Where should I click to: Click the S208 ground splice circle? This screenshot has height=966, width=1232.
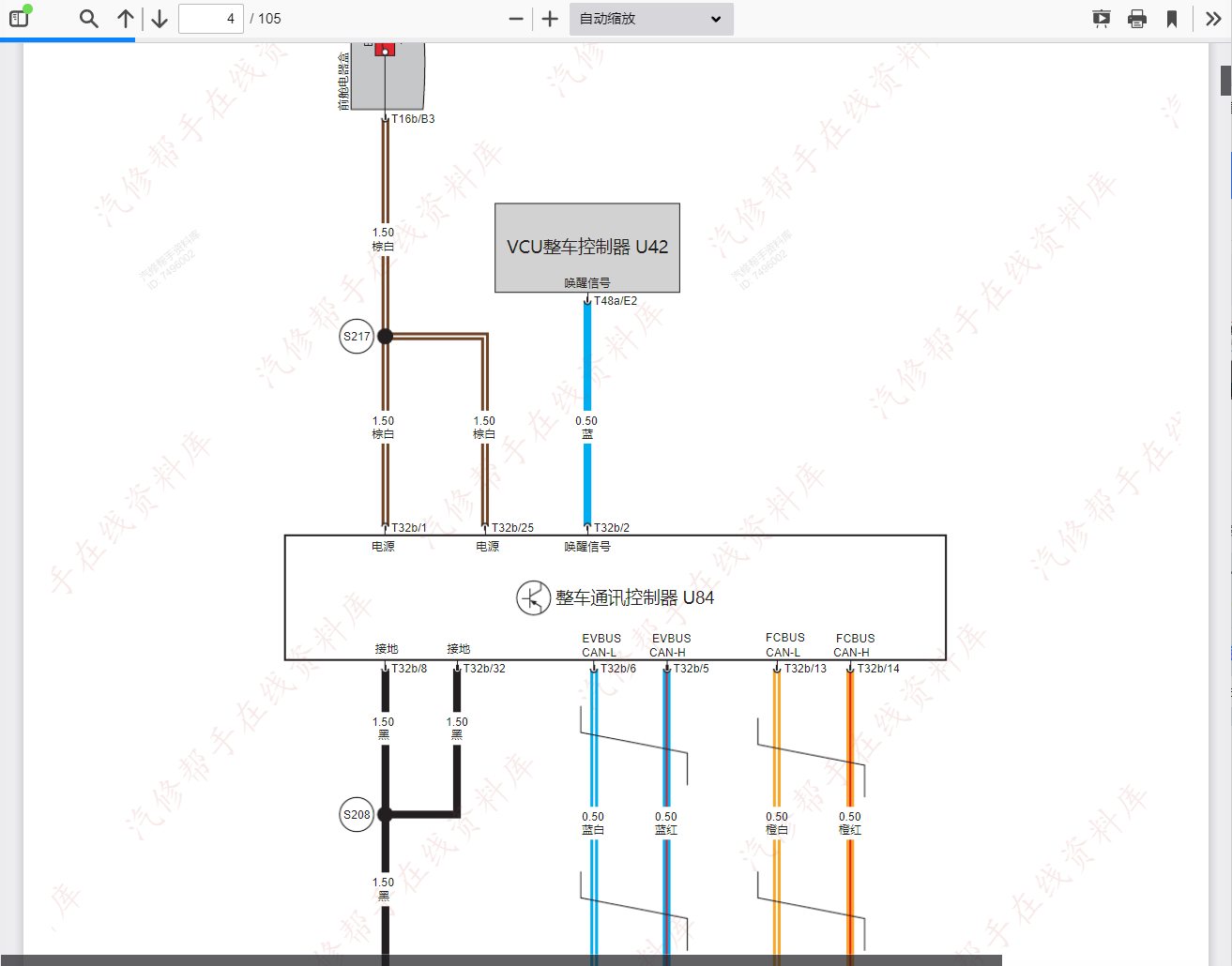(x=357, y=815)
